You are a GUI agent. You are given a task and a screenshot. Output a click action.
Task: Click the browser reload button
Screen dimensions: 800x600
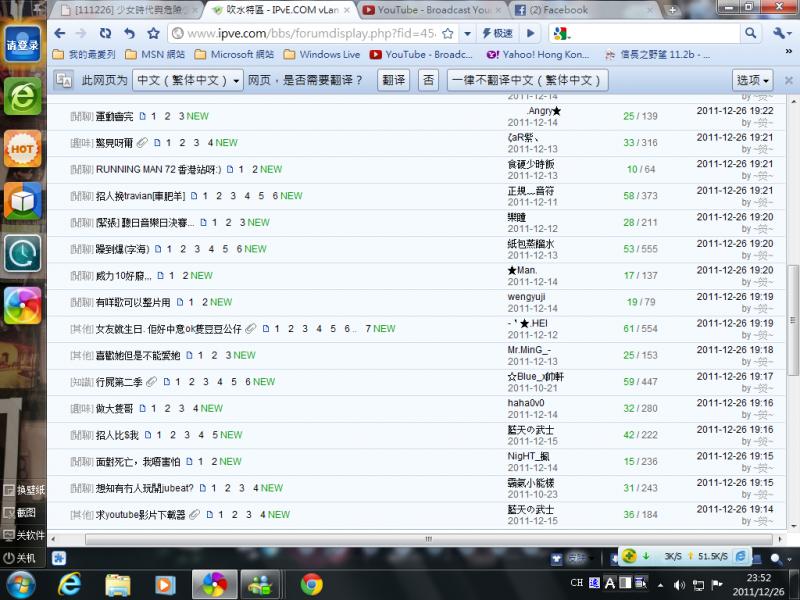tap(106, 33)
